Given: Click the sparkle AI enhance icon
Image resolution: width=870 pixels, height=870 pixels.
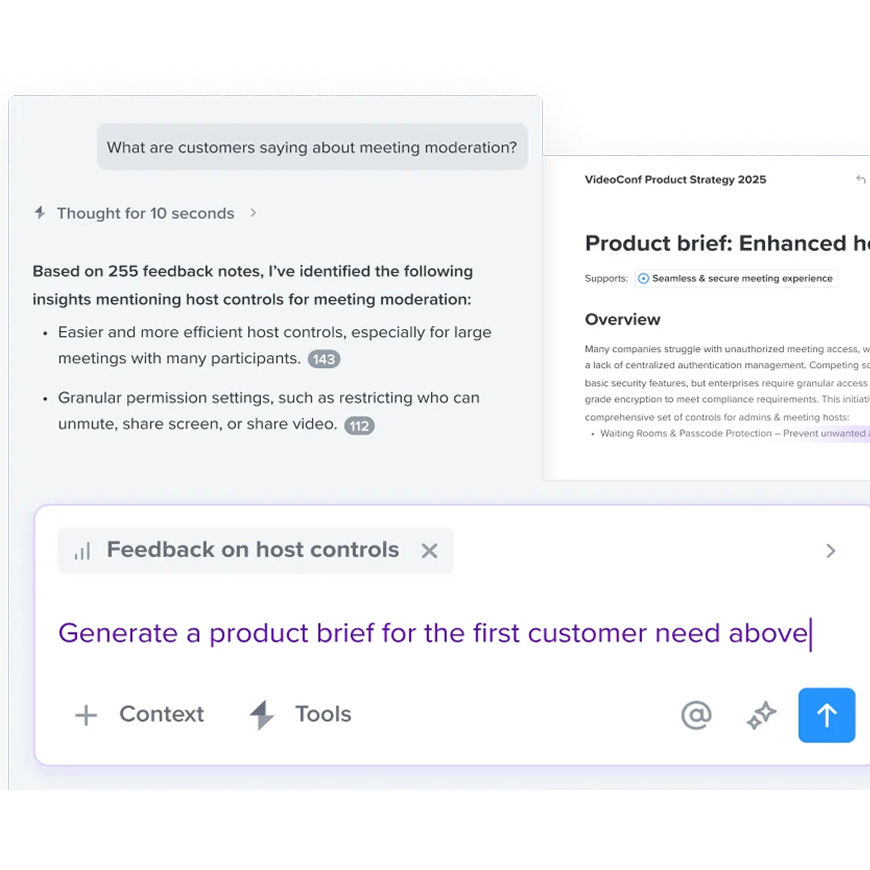Looking at the screenshot, I should (x=761, y=715).
